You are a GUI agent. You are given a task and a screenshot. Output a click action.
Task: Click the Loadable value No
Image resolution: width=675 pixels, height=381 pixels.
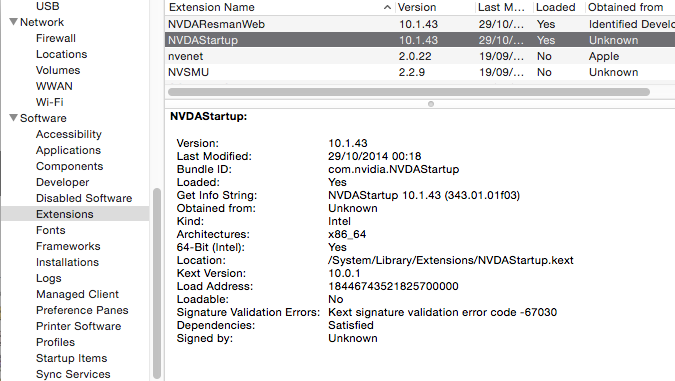pyautogui.click(x=335, y=299)
